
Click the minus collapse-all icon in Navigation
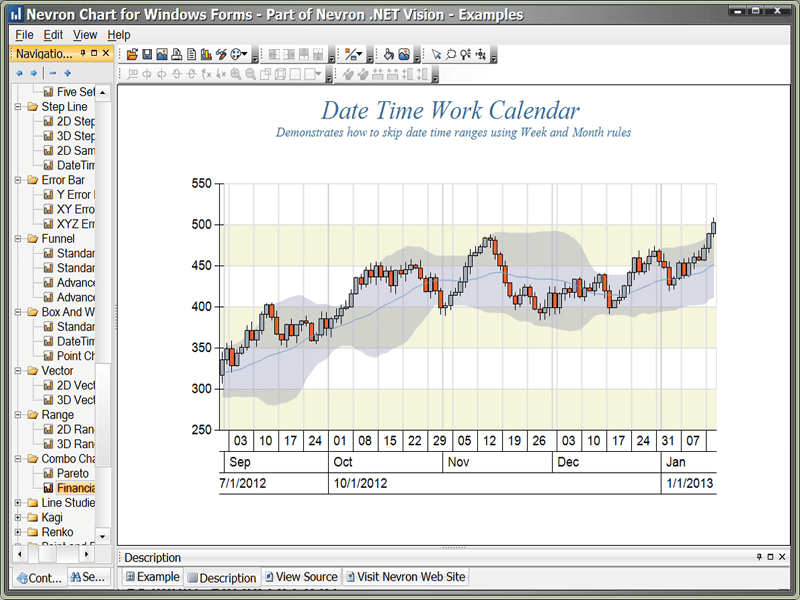pos(52,73)
